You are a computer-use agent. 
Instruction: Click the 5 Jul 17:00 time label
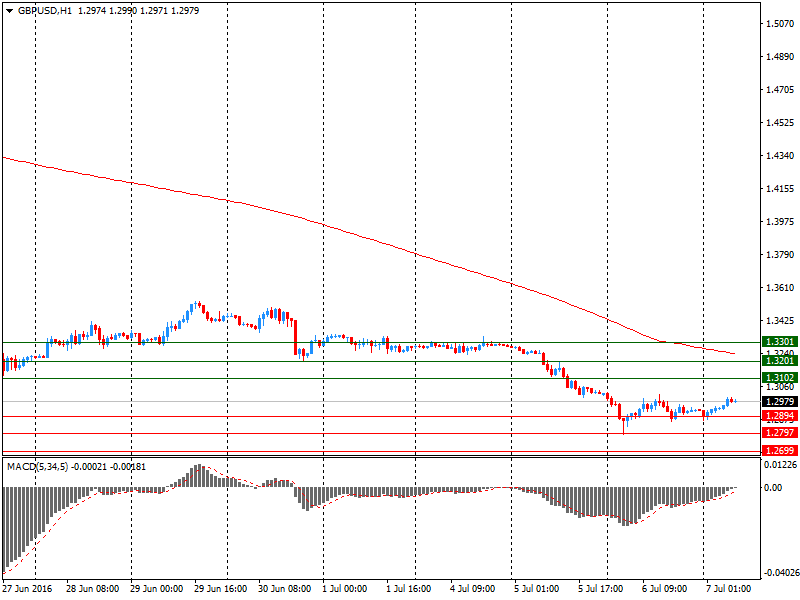[x=601, y=589]
